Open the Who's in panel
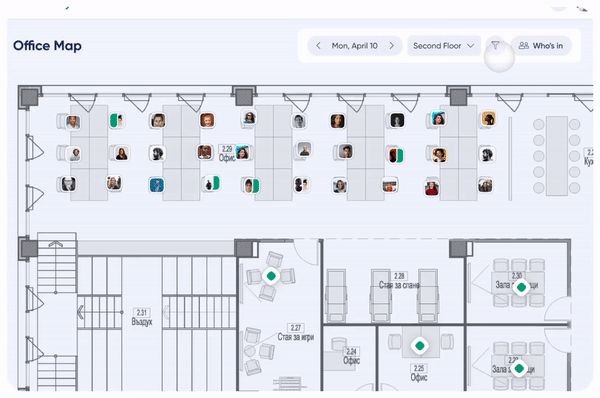The height and width of the screenshot is (398, 600). coord(541,46)
